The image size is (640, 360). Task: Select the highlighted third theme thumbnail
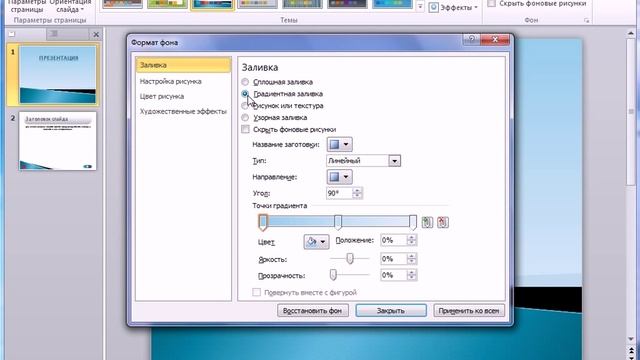212,4
